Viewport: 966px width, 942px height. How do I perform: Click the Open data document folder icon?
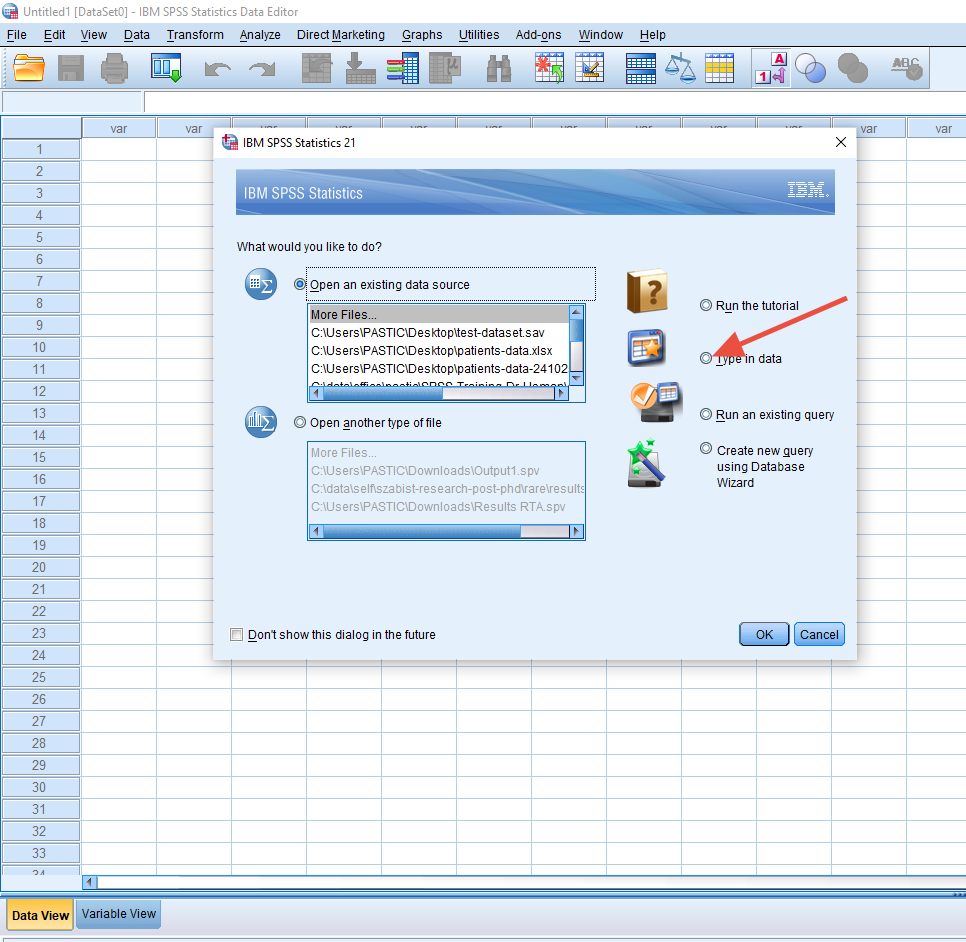(29, 68)
